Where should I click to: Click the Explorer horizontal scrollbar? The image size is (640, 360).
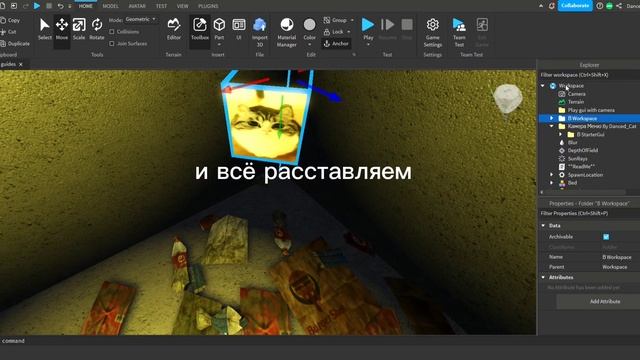[x=584, y=192]
